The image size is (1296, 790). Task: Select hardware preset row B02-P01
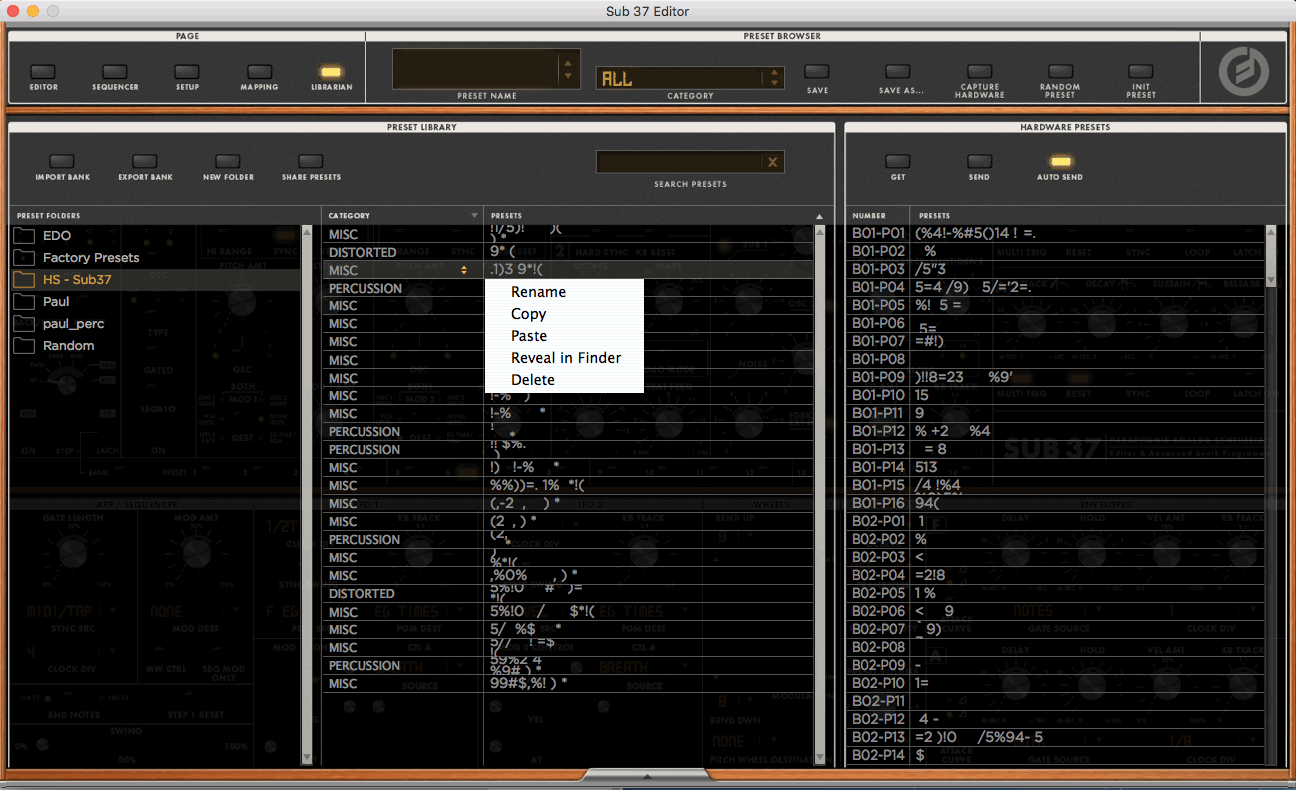coord(1055,521)
